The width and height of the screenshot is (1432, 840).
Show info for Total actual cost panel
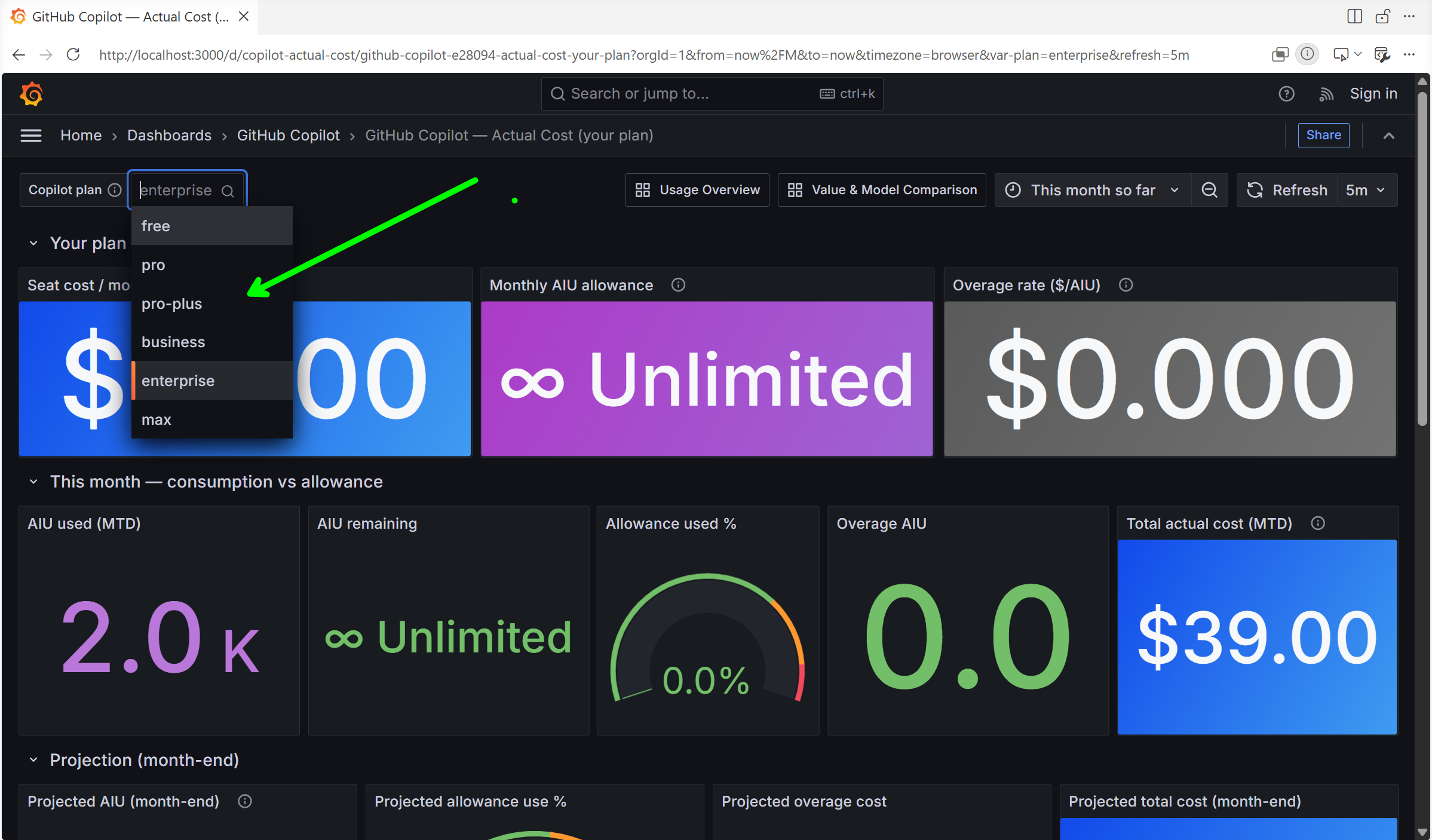pyautogui.click(x=1318, y=523)
